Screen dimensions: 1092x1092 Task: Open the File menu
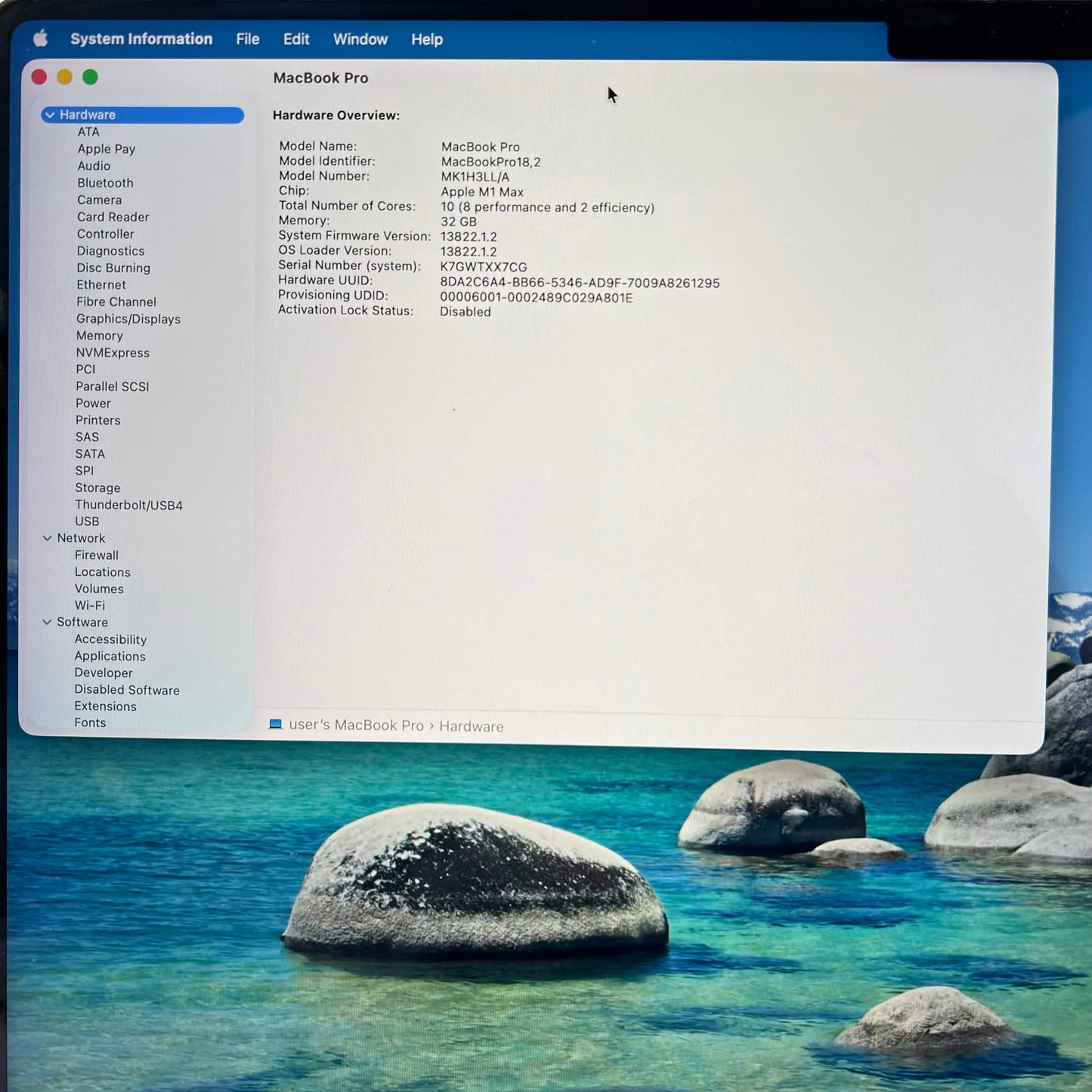247,39
